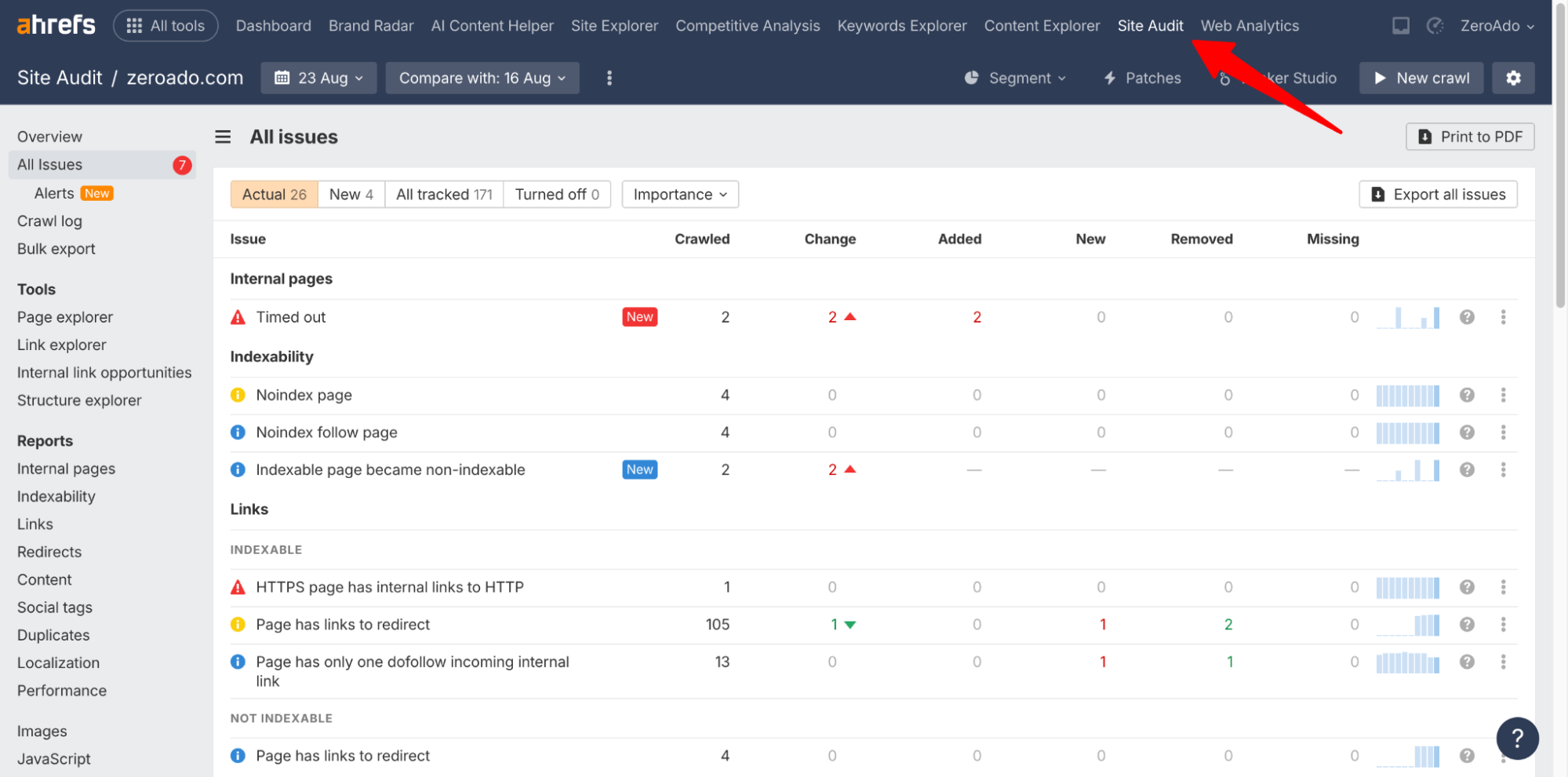Viewport: 1568px width, 777px height.
Task: Open the Redirects report
Action: tap(49, 552)
